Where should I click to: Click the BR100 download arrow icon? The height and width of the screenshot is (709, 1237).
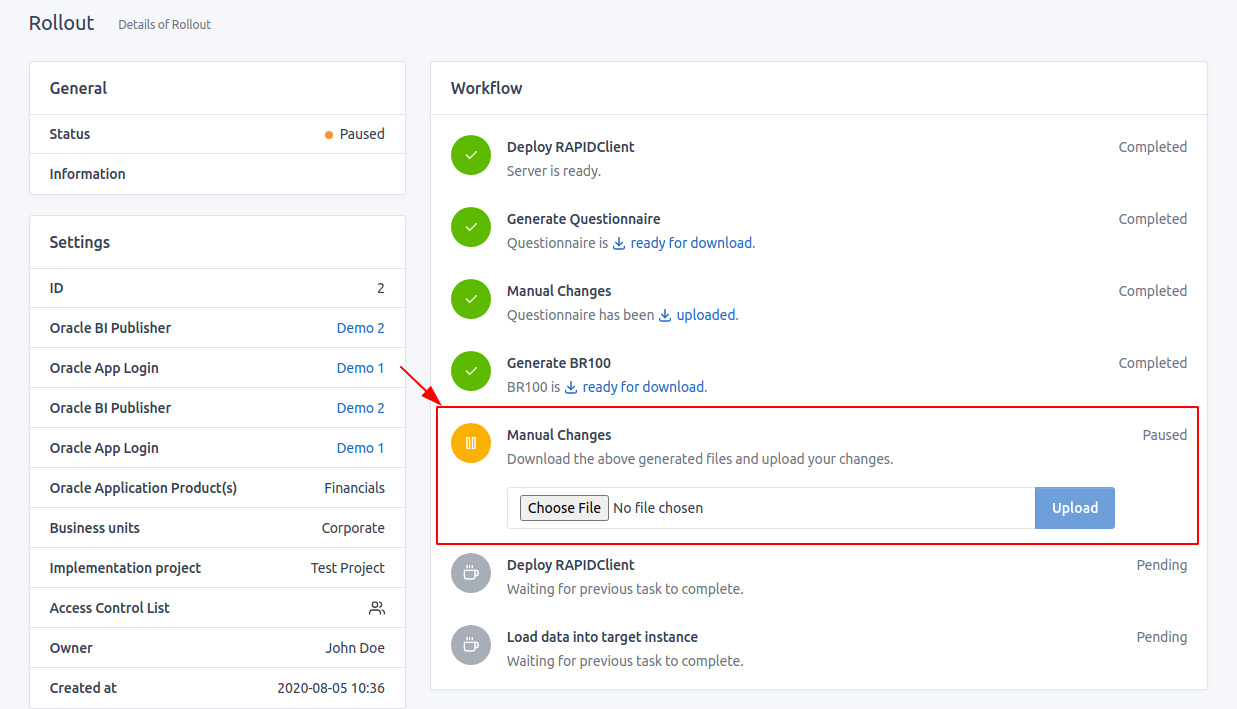(x=571, y=387)
